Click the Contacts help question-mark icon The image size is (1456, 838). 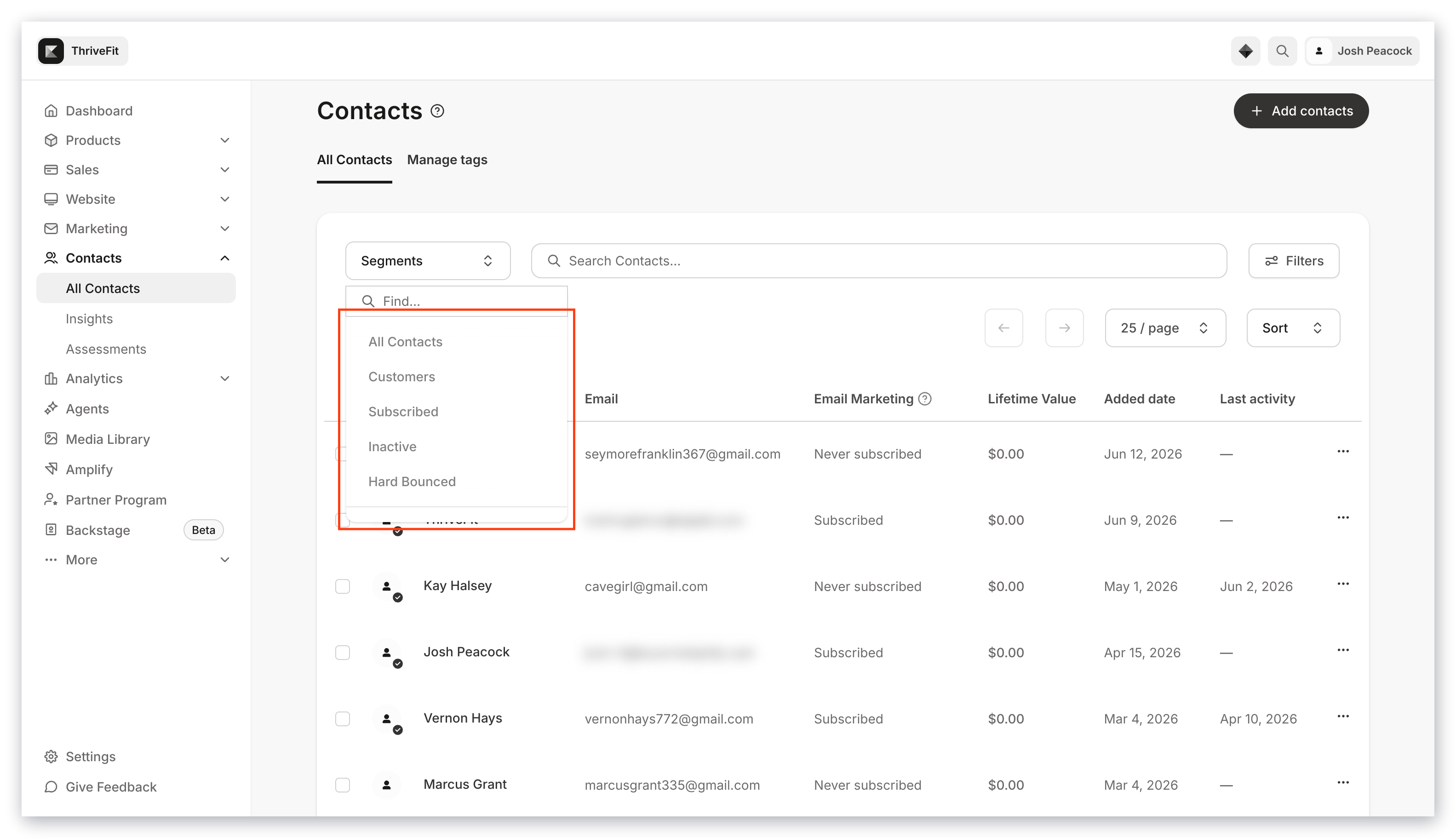coord(437,110)
